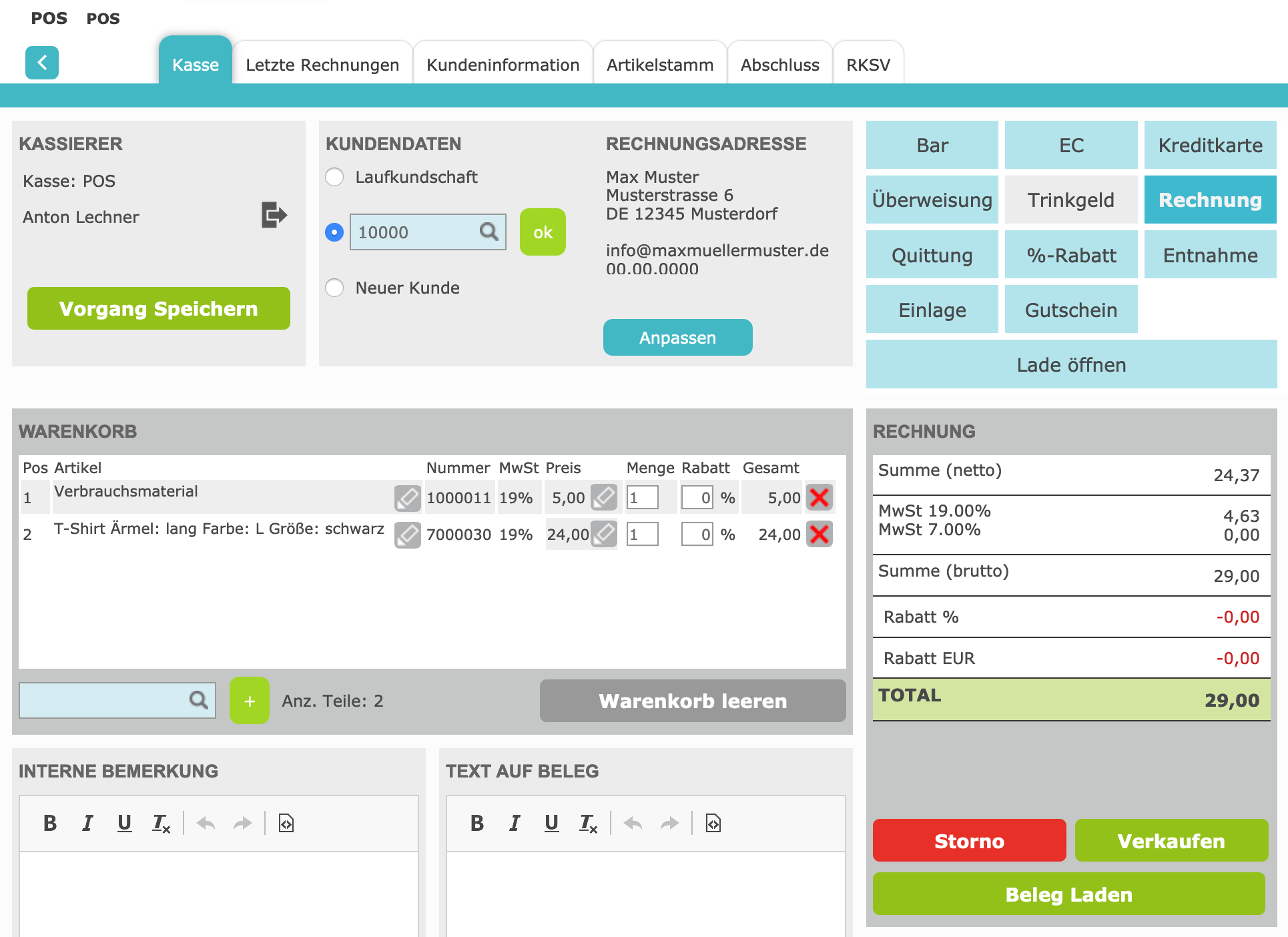
Task: Edit the T-Shirt price with pencil icon
Action: pos(604,534)
